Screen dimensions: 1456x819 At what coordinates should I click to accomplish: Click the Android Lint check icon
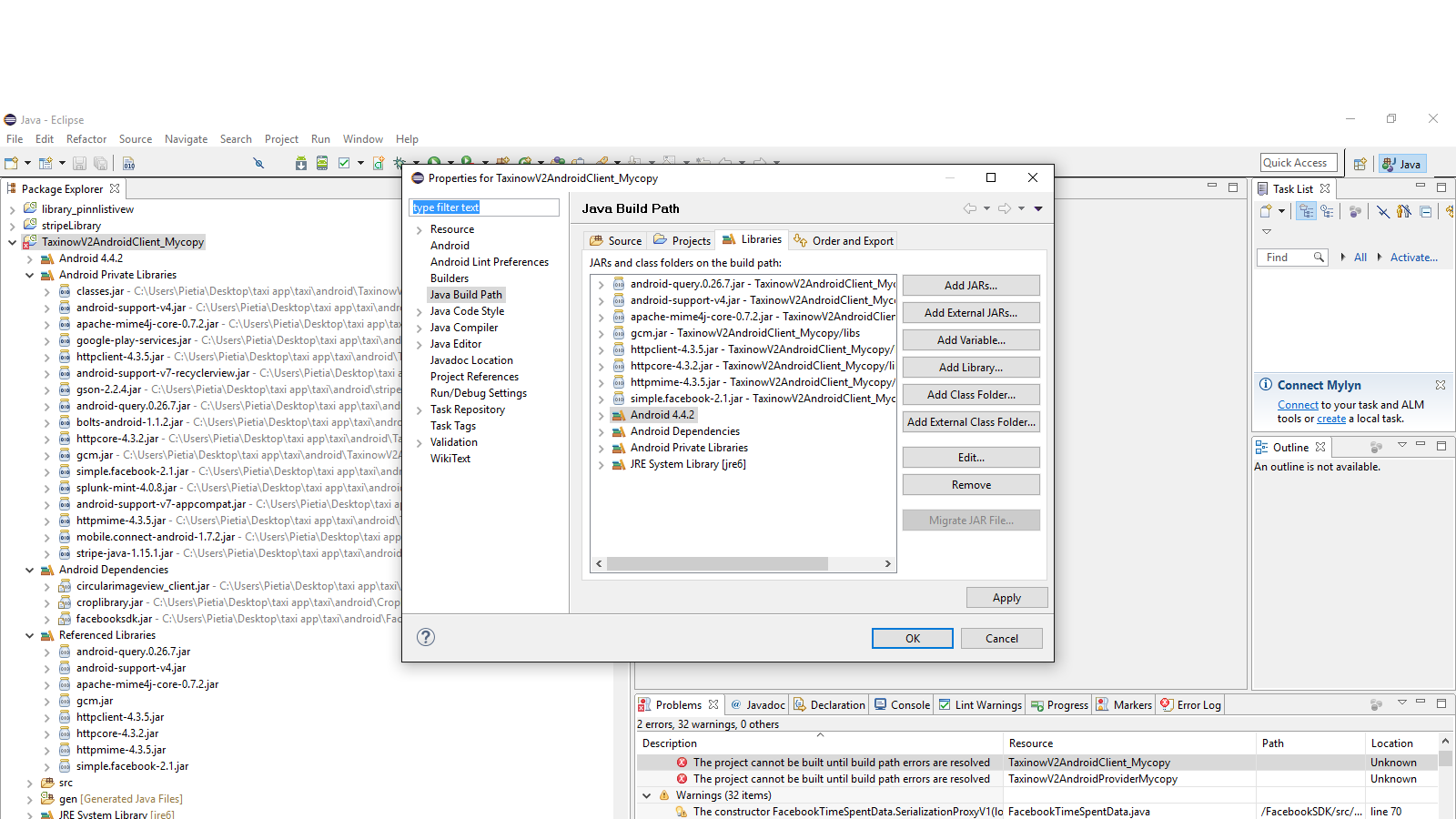click(x=344, y=164)
